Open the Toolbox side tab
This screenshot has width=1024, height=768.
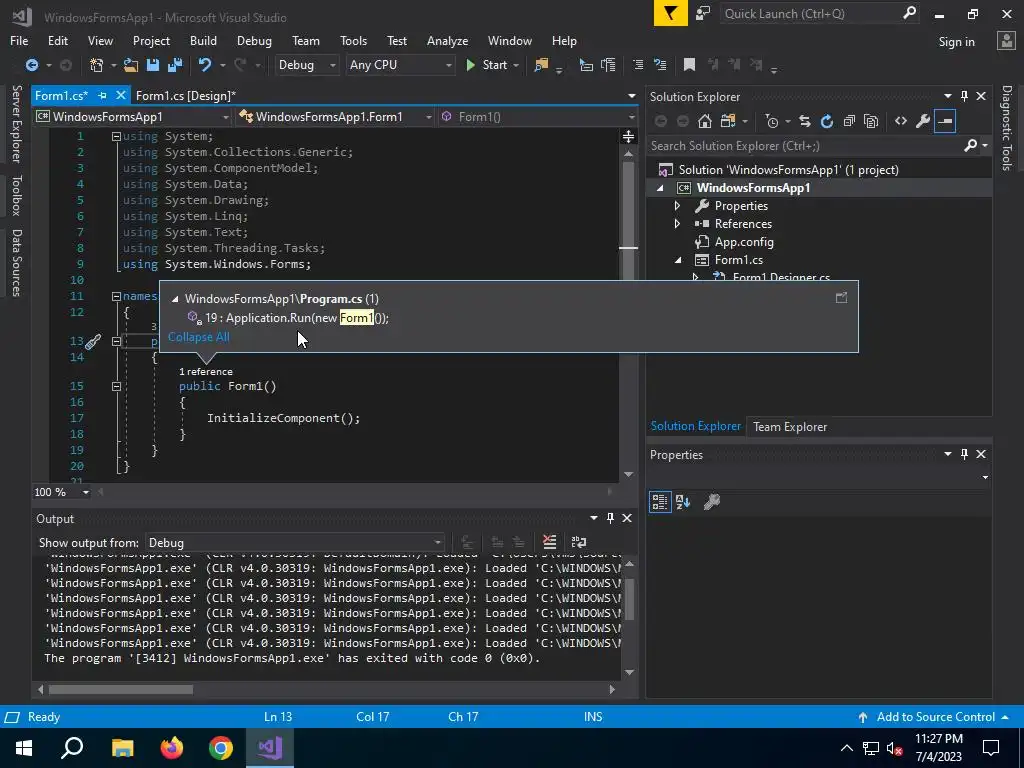16,195
